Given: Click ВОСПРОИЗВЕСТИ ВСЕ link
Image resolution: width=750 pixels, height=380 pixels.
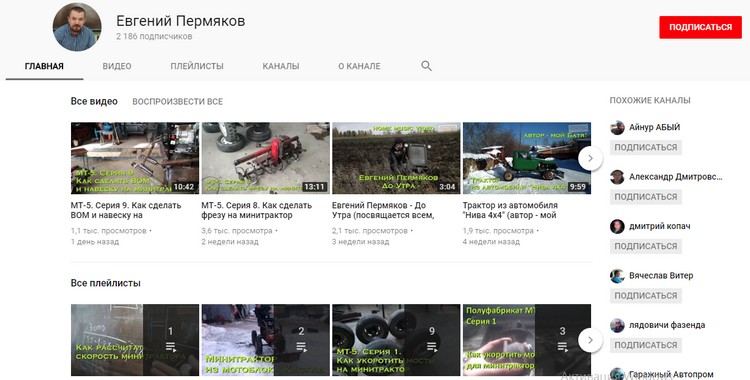Looking at the screenshot, I should pos(177,101).
